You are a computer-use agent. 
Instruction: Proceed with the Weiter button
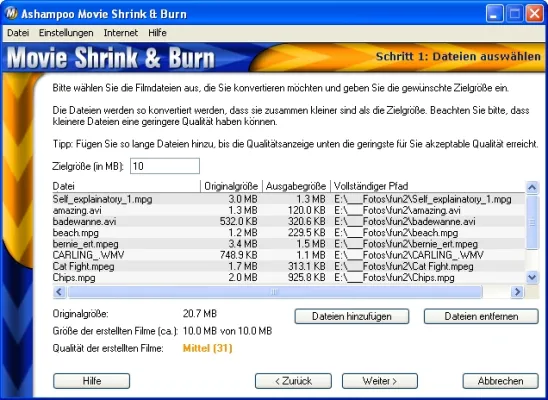(x=380, y=381)
